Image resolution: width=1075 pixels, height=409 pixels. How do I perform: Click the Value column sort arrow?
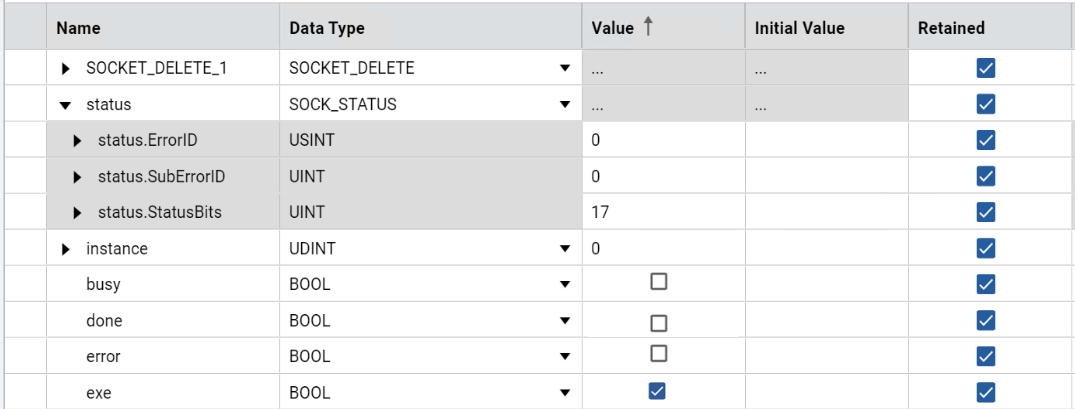point(648,28)
